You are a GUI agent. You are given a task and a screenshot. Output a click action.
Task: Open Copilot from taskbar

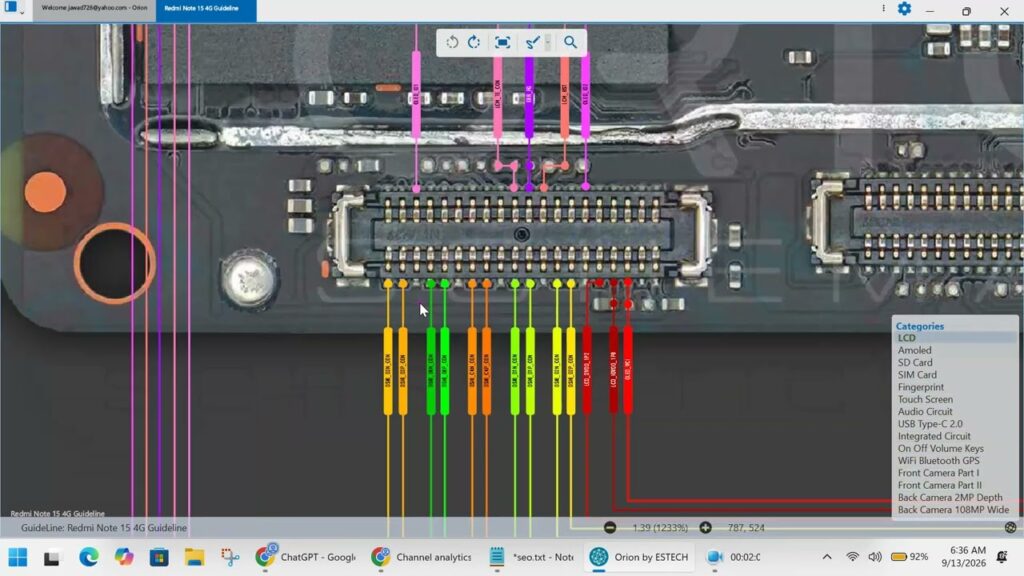tap(123, 557)
